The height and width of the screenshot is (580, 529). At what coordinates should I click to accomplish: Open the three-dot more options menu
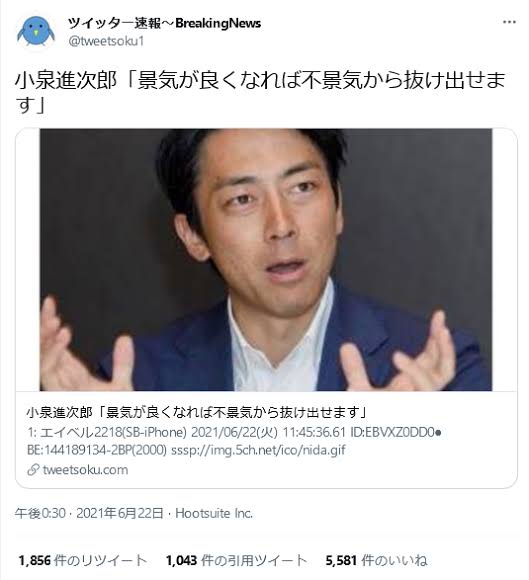509,23
